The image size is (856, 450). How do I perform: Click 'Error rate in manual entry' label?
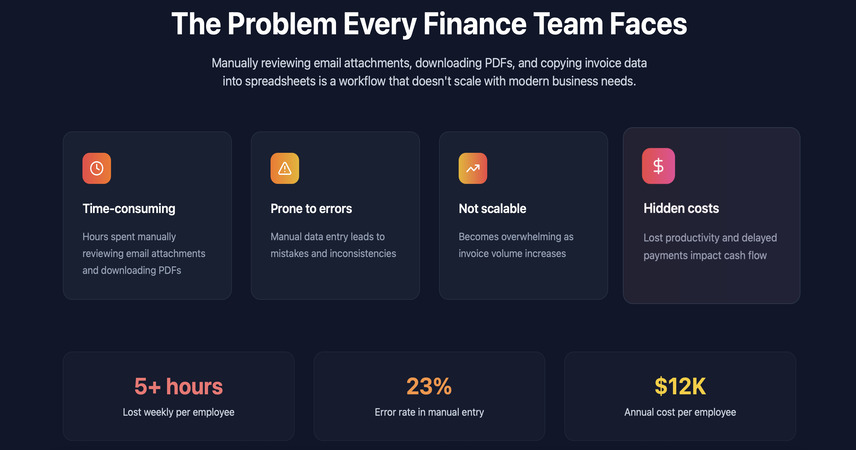[429, 412]
